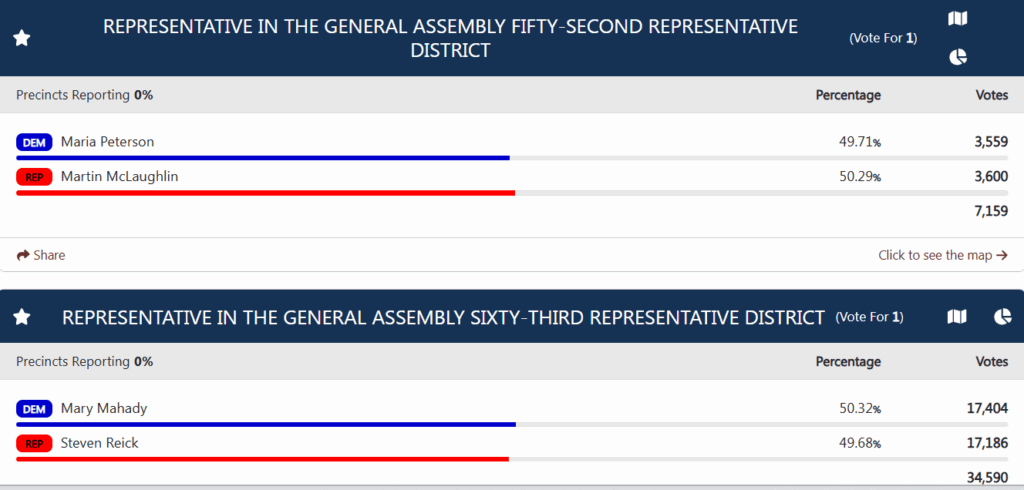Click the star icon for Fifty-Second District race

[22, 39]
